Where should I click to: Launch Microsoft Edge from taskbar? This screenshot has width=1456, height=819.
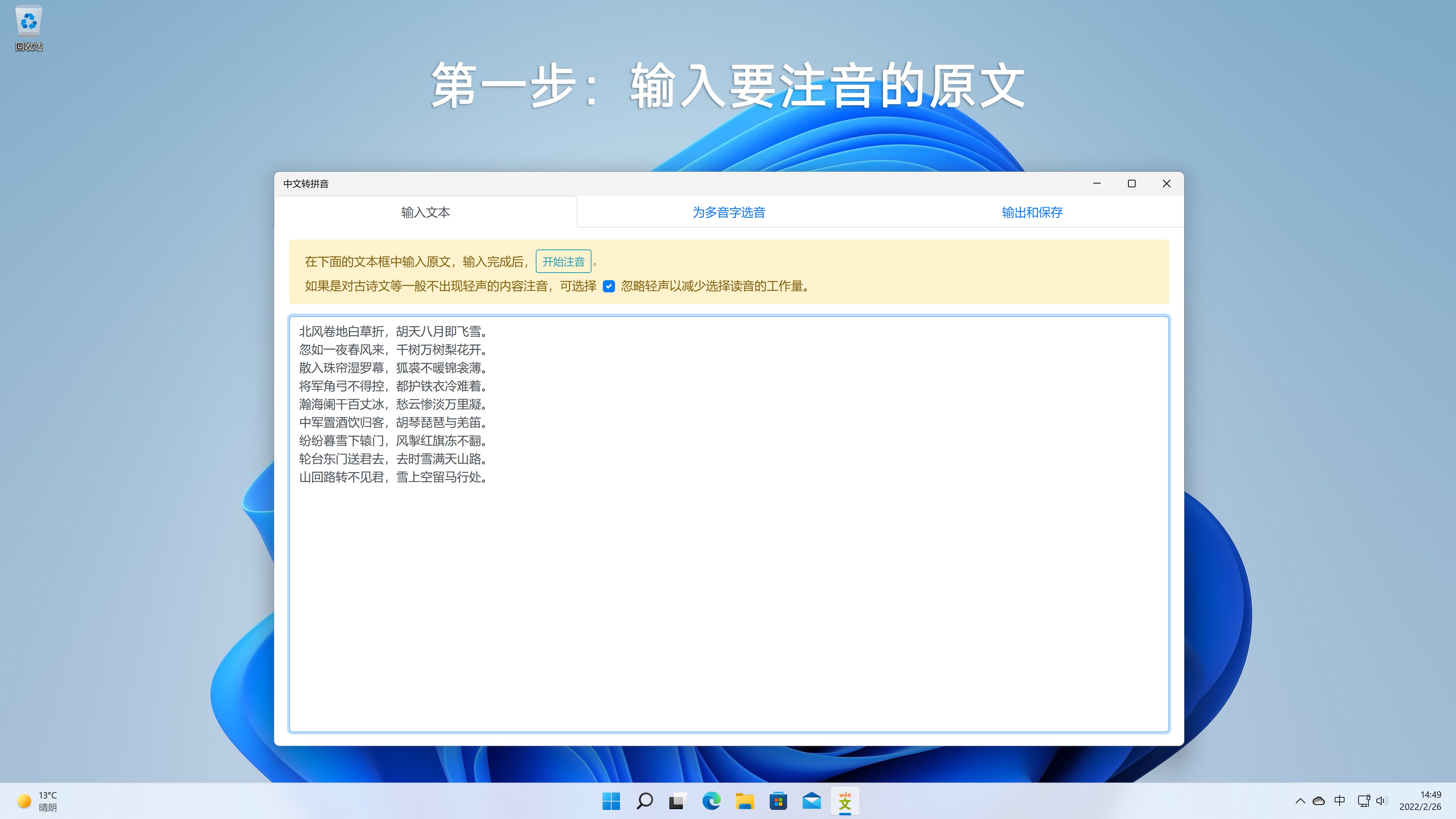[711, 801]
